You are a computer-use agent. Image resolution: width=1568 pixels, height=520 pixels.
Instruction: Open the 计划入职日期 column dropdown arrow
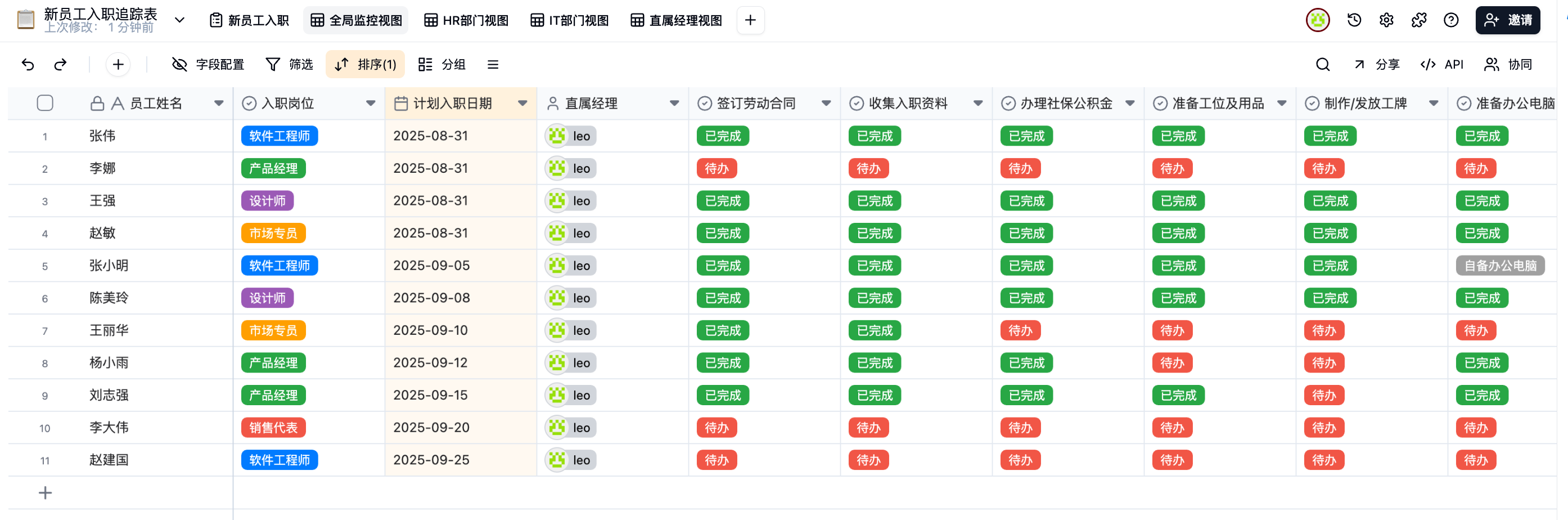click(522, 104)
